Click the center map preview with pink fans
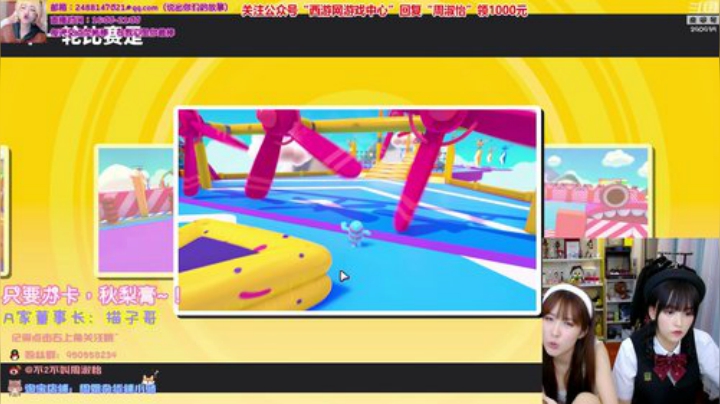 pos(357,211)
